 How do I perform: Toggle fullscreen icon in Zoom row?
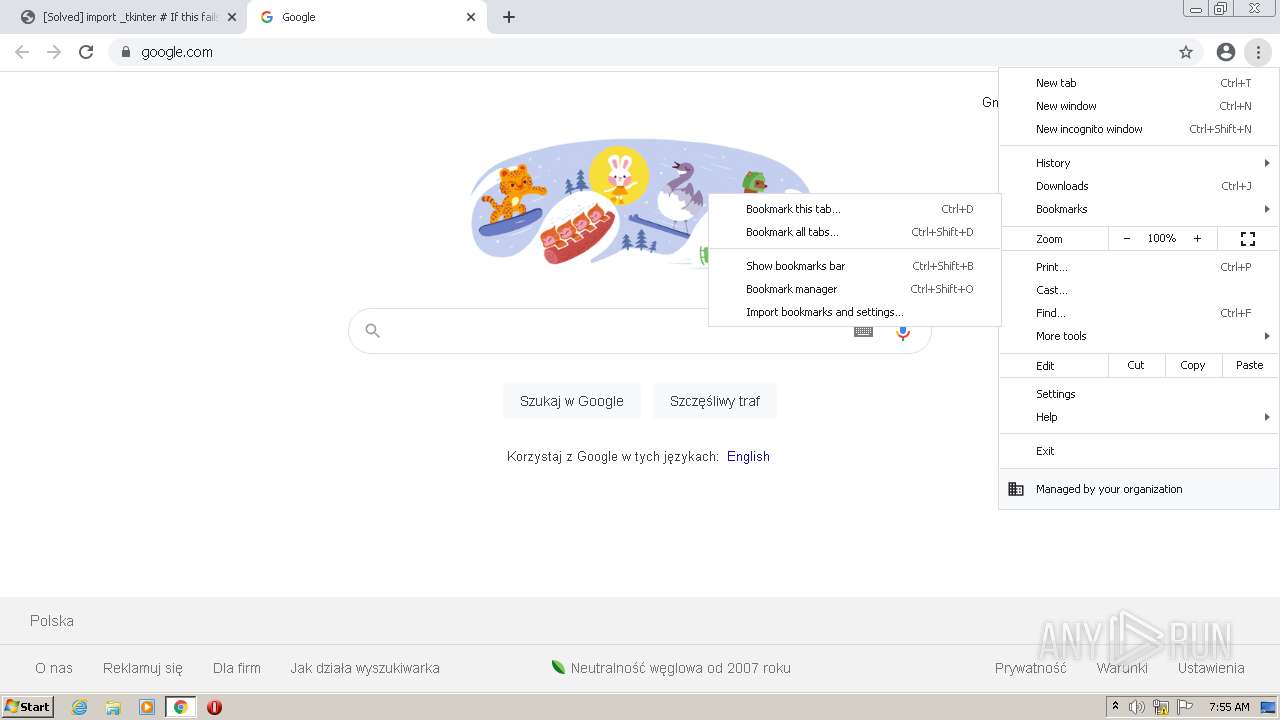coord(1248,239)
